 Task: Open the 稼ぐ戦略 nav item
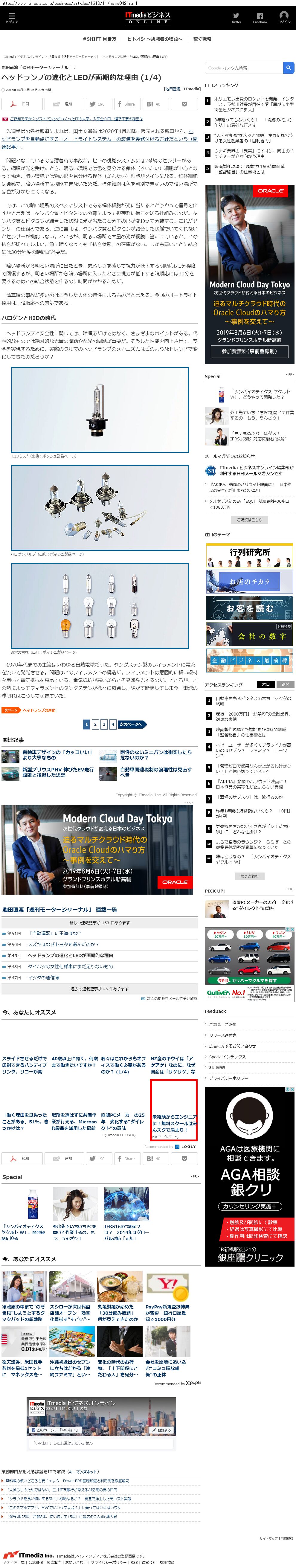[202, 39]
